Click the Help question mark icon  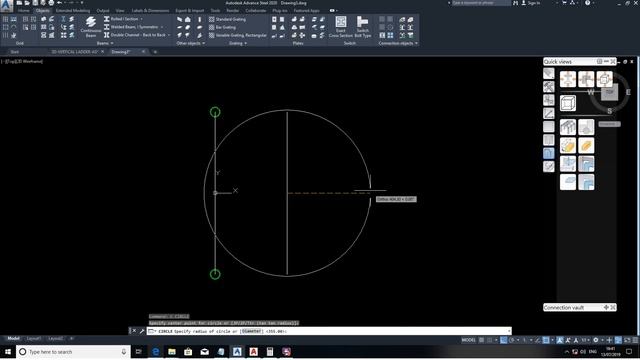click(587, 3)
